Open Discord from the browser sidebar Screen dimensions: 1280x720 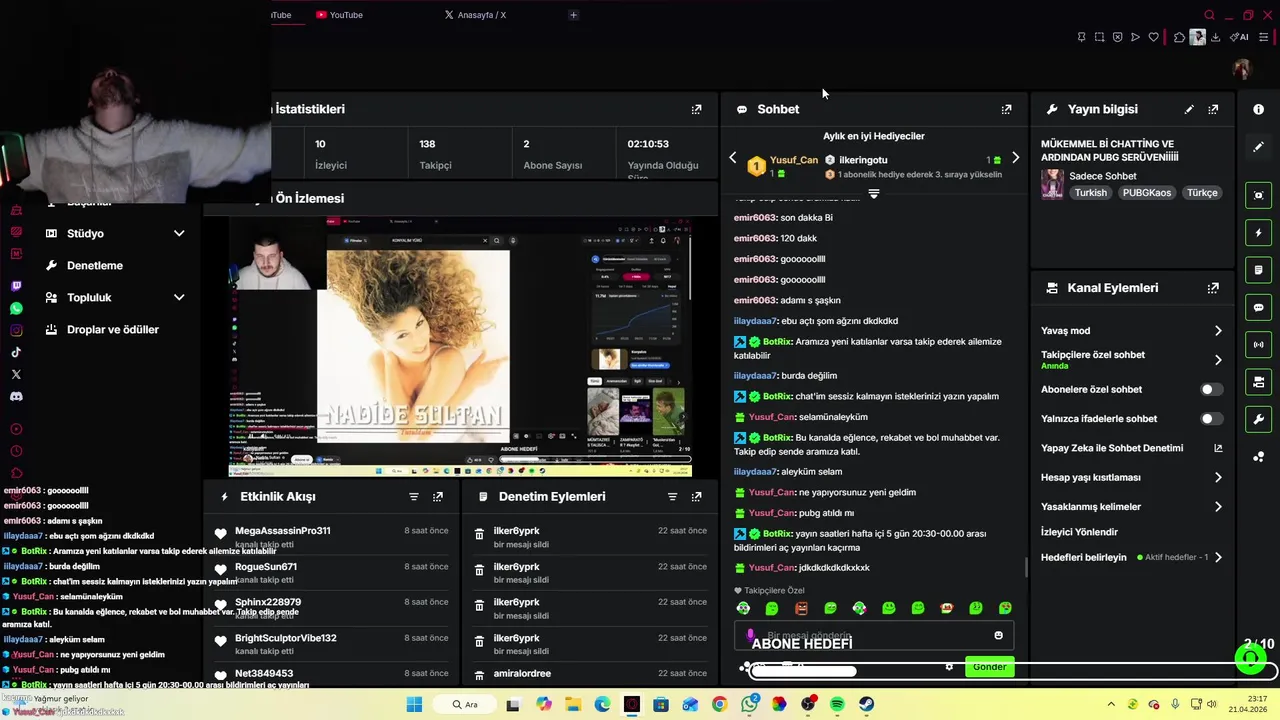click(16, 396)
